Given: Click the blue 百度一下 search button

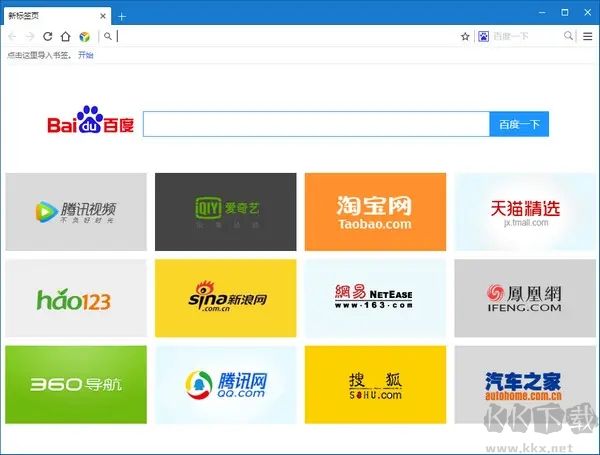Looking at the screenshot, I should pos(519,124).
